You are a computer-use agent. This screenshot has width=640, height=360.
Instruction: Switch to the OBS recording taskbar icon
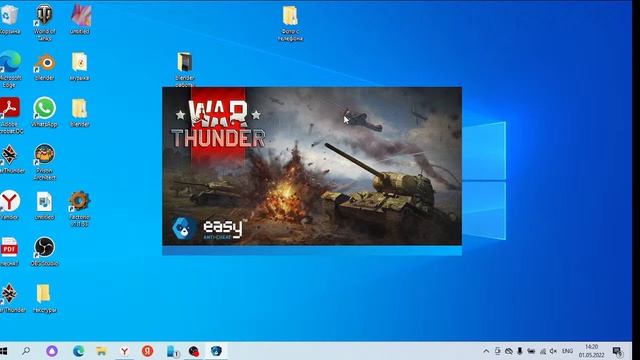coord(194,351)
